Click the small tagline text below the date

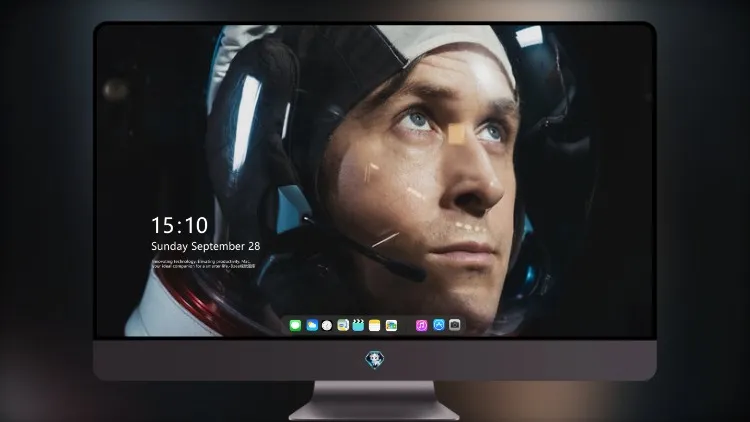203,264
